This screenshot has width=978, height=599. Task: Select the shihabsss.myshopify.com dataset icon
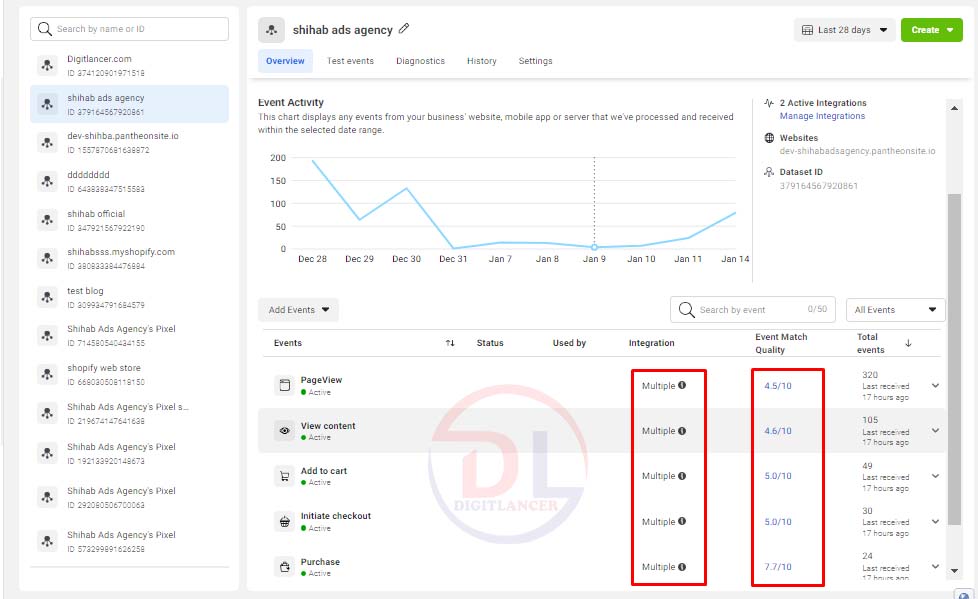point(47,258)
